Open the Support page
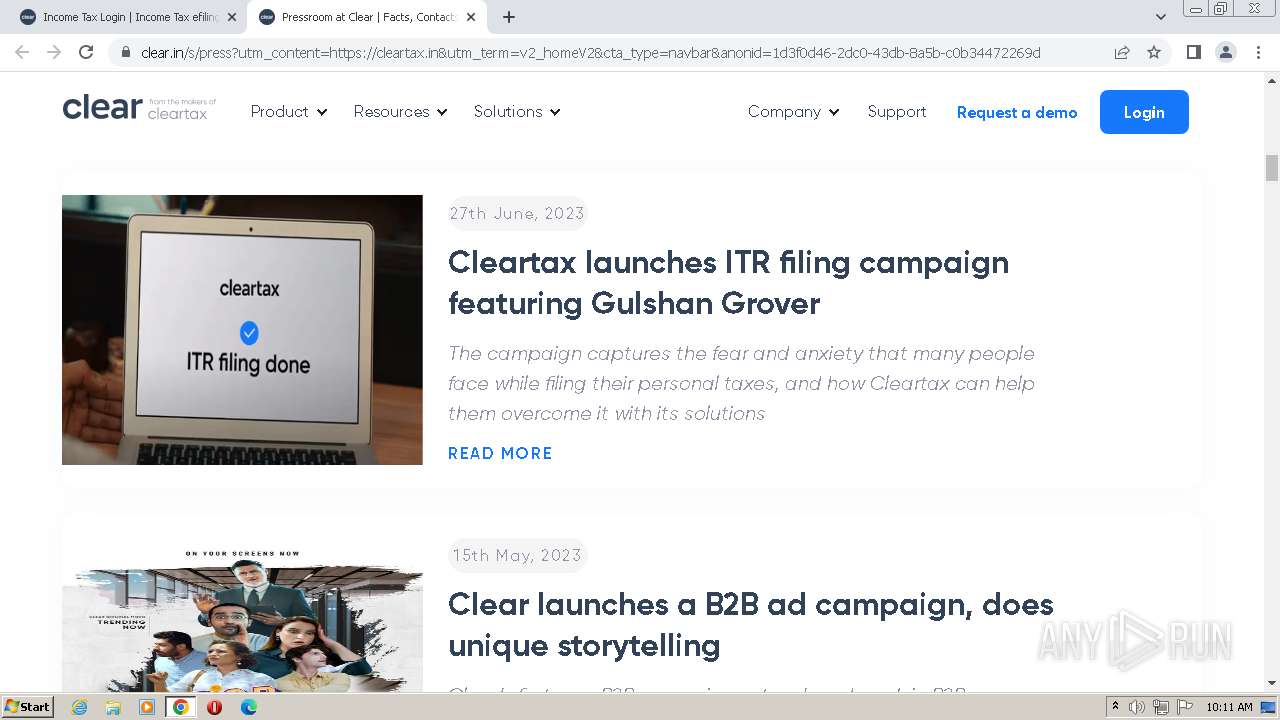Screen dimensions: 1280x720 tap(897, 112)
